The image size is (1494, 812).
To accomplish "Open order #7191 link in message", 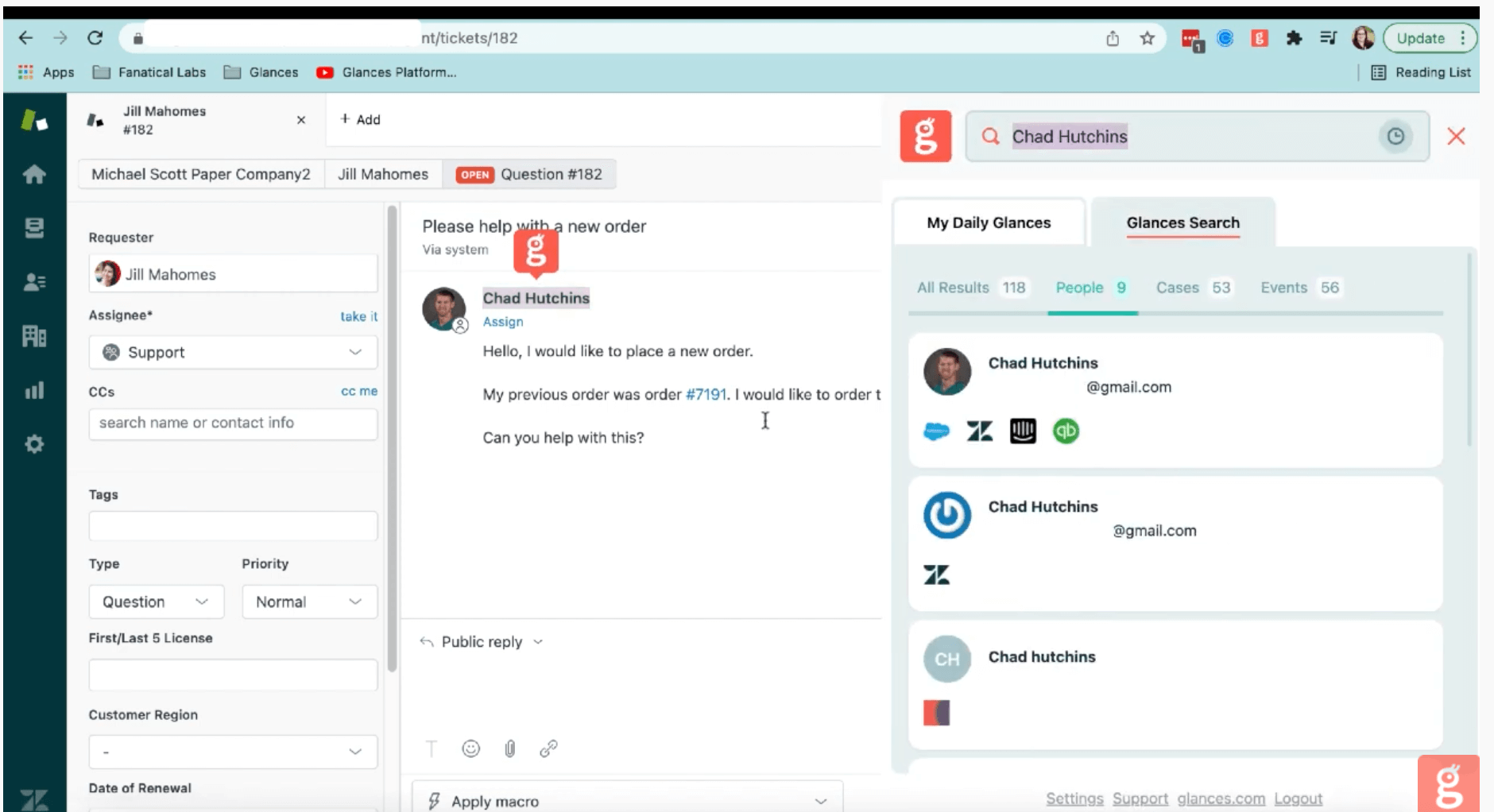I will 706,395.
